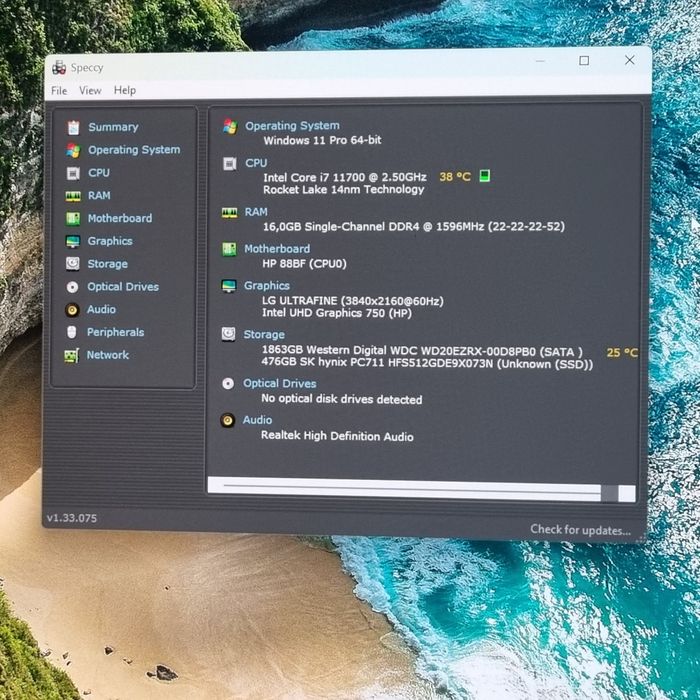Open the Help menu
700x700 pixels.
tap(125, 90)
